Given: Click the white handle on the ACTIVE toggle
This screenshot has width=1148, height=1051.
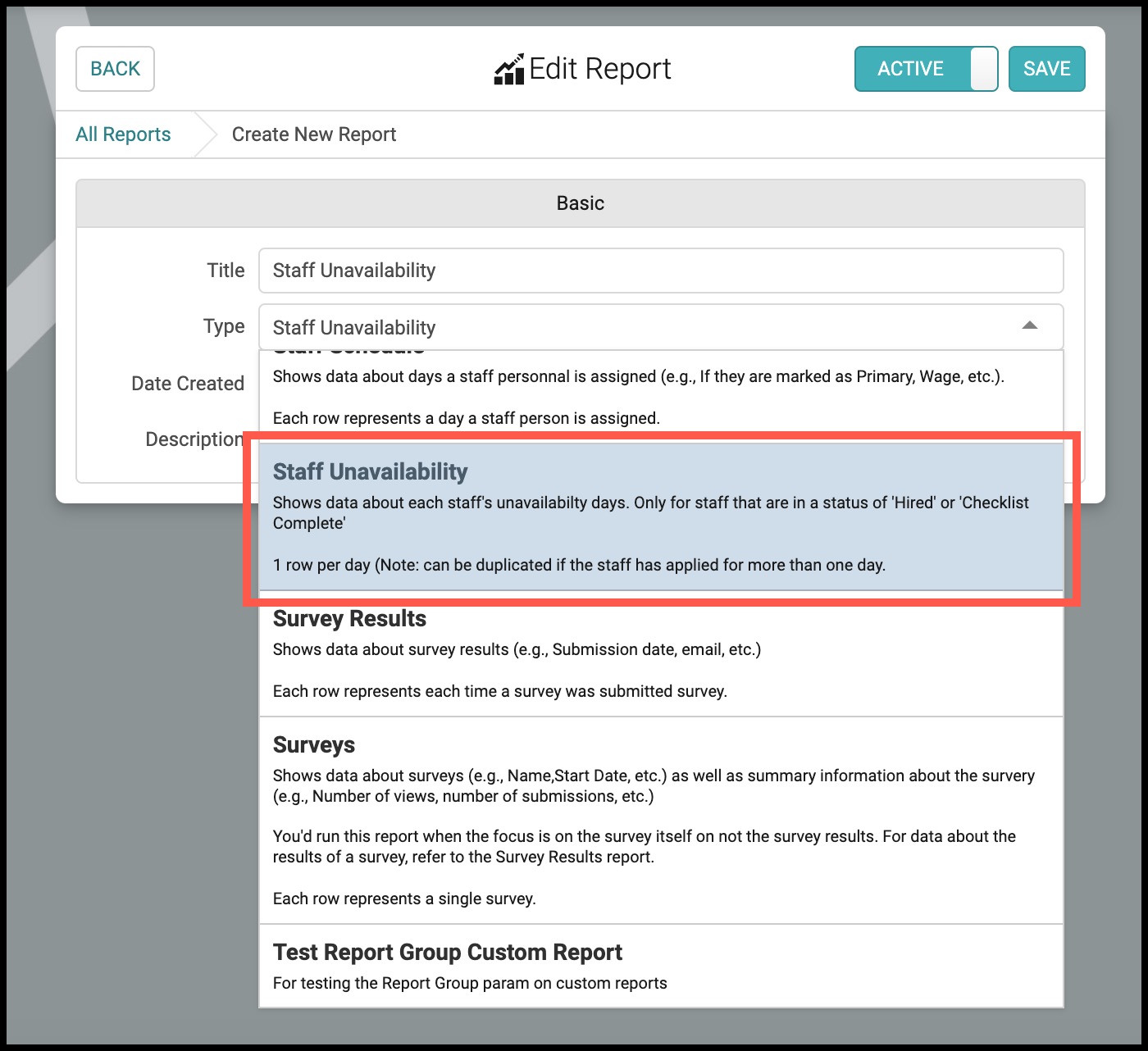Looking at the screenshot, I should [983, 69].
